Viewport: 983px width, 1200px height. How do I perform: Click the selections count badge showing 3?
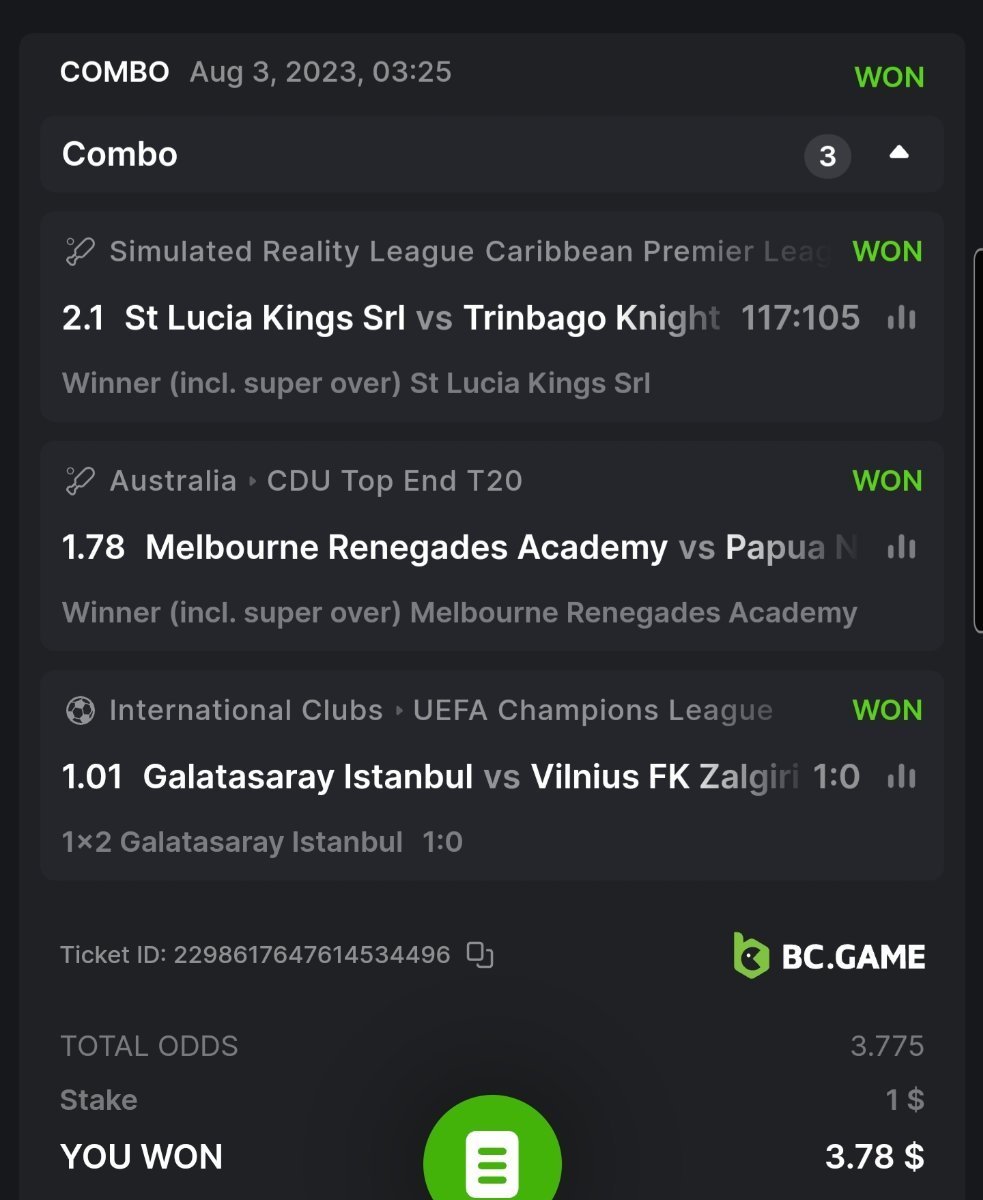pyautogui.click(x=827, y=156)
